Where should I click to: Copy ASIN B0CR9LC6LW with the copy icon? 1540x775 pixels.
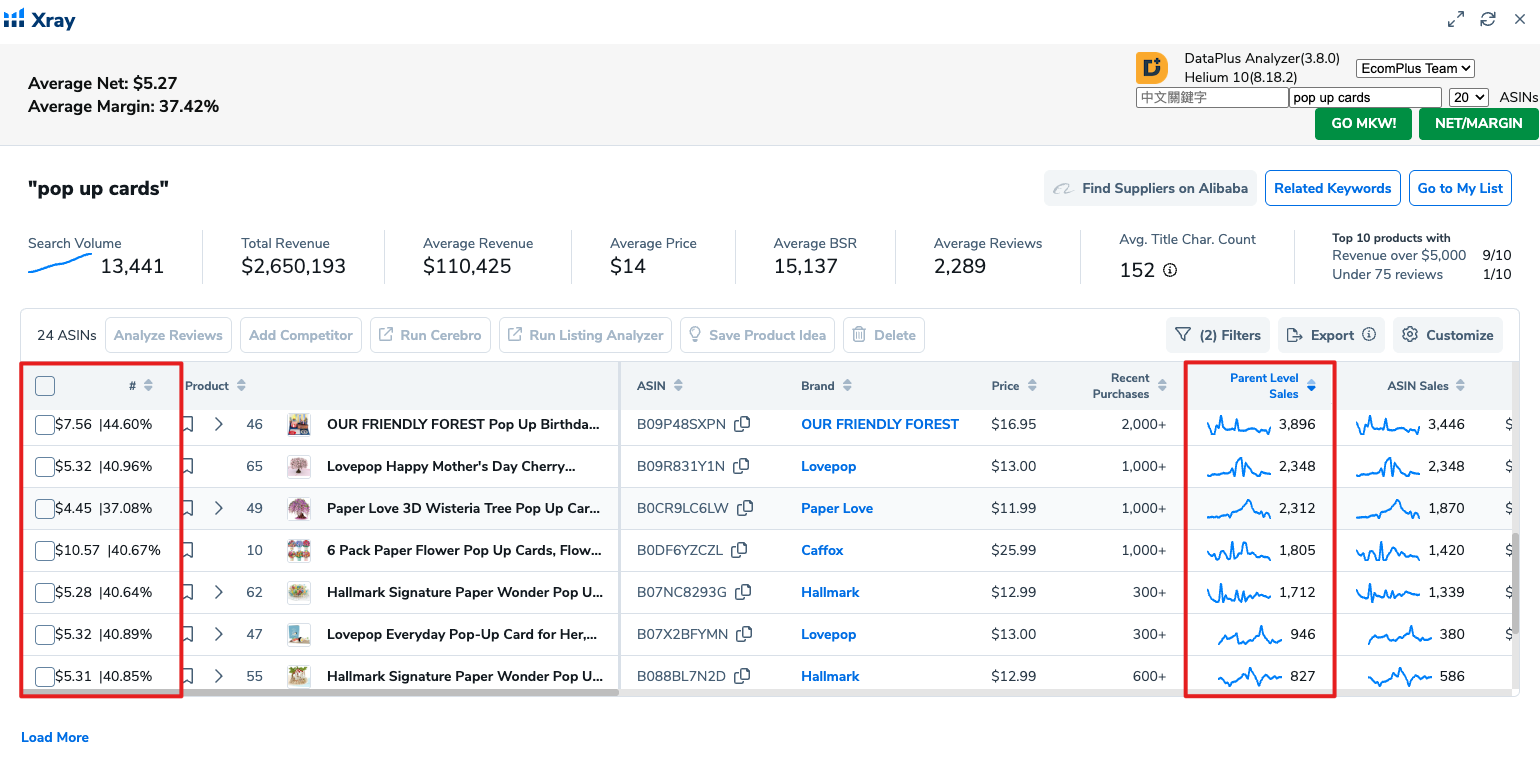click(745, 508)
